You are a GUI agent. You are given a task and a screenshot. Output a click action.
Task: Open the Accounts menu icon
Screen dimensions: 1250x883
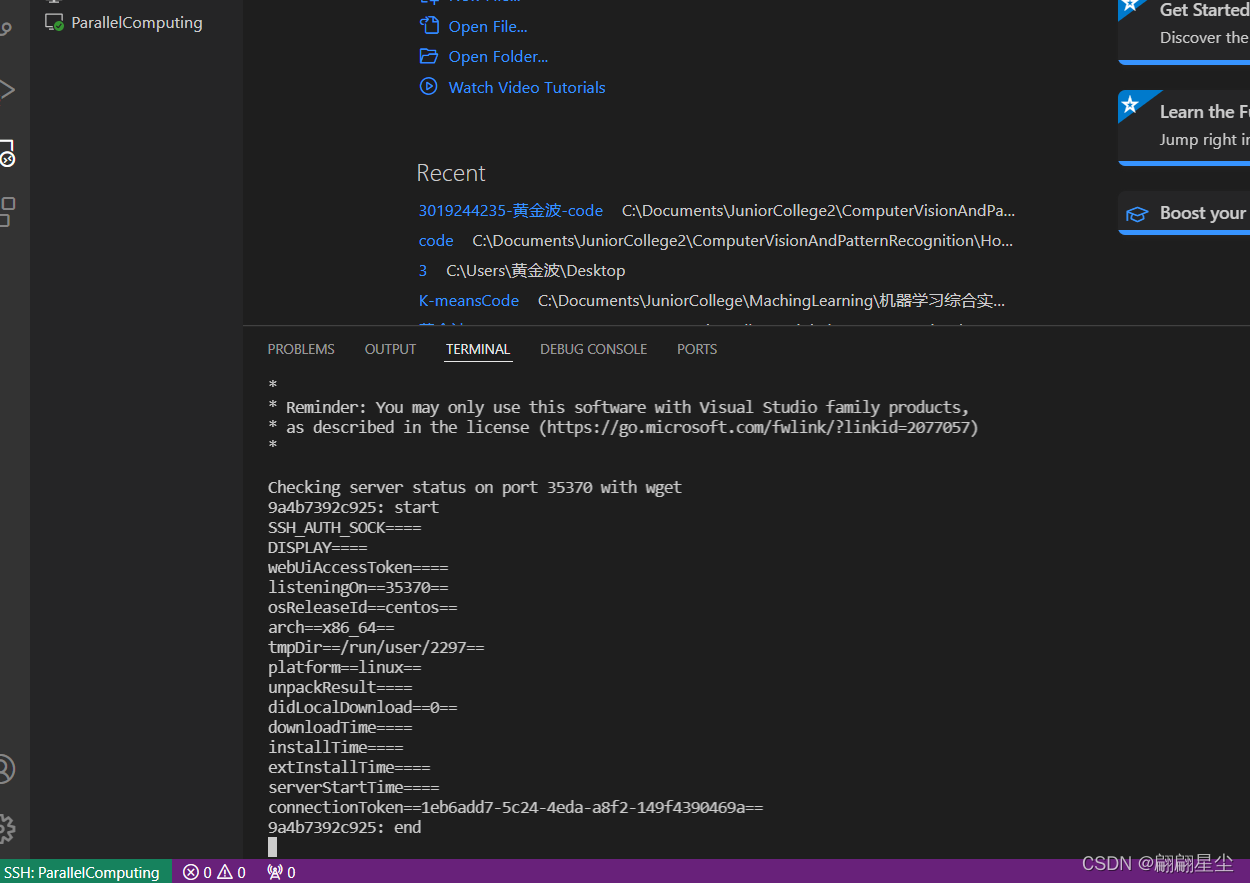[6, 769]
